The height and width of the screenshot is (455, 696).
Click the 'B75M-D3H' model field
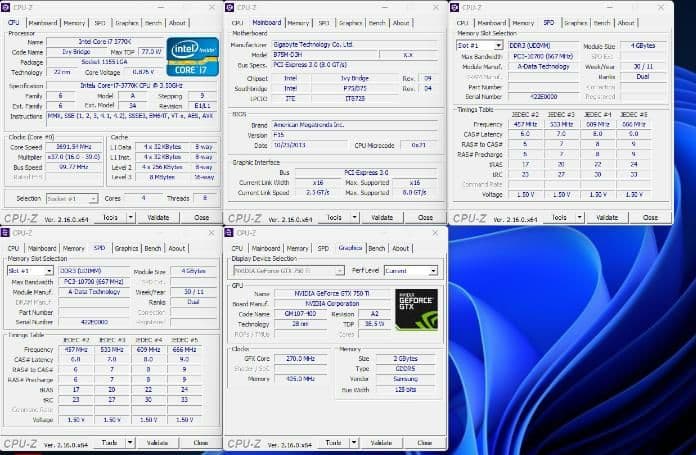pos(324,55)
